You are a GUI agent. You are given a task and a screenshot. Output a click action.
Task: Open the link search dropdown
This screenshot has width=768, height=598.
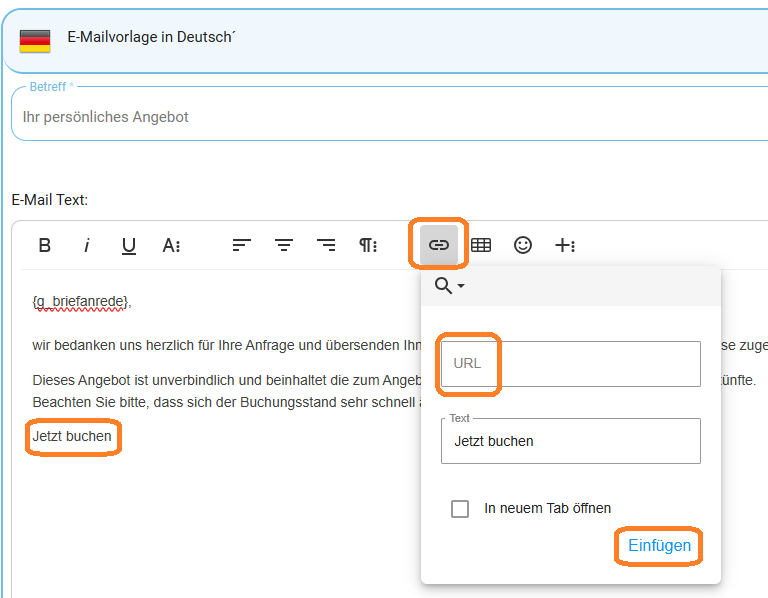pyautogui.click(x=450, y=286)
